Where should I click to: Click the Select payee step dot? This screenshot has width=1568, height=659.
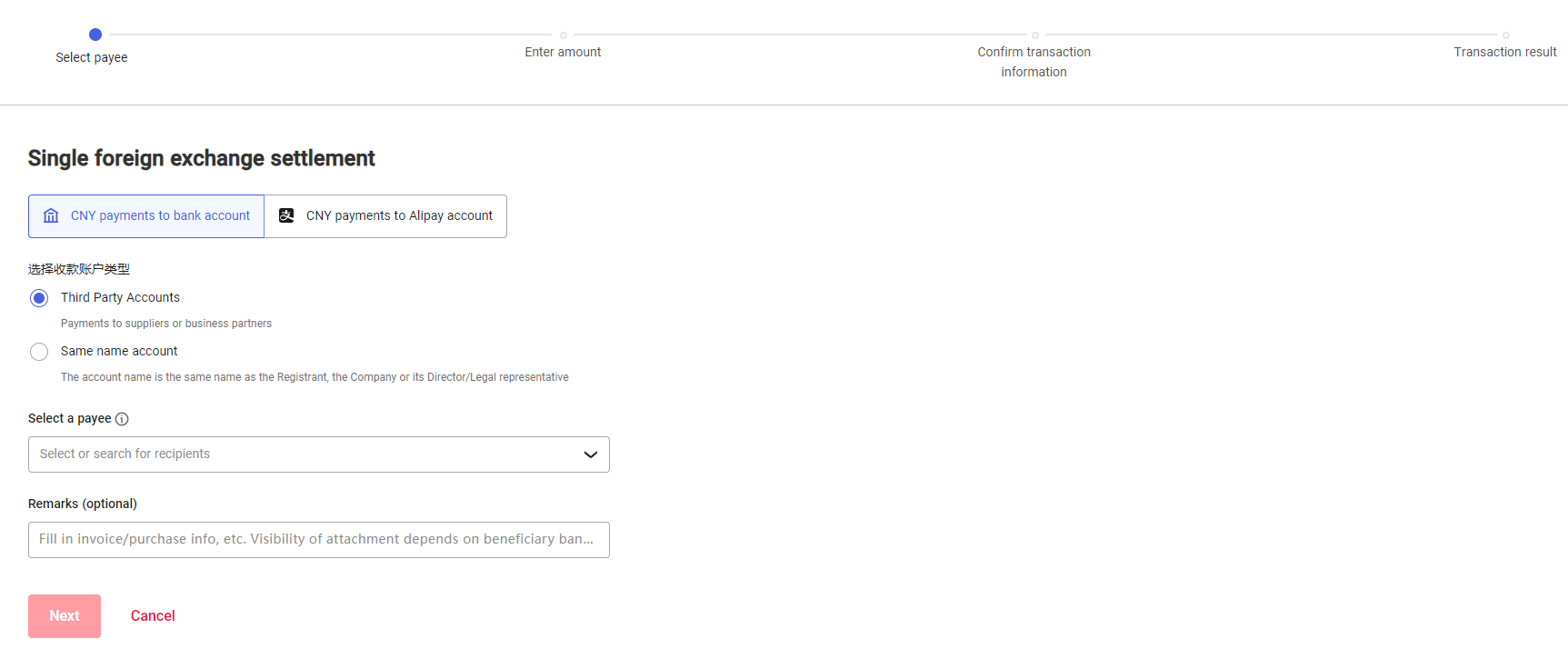(95, 35)
